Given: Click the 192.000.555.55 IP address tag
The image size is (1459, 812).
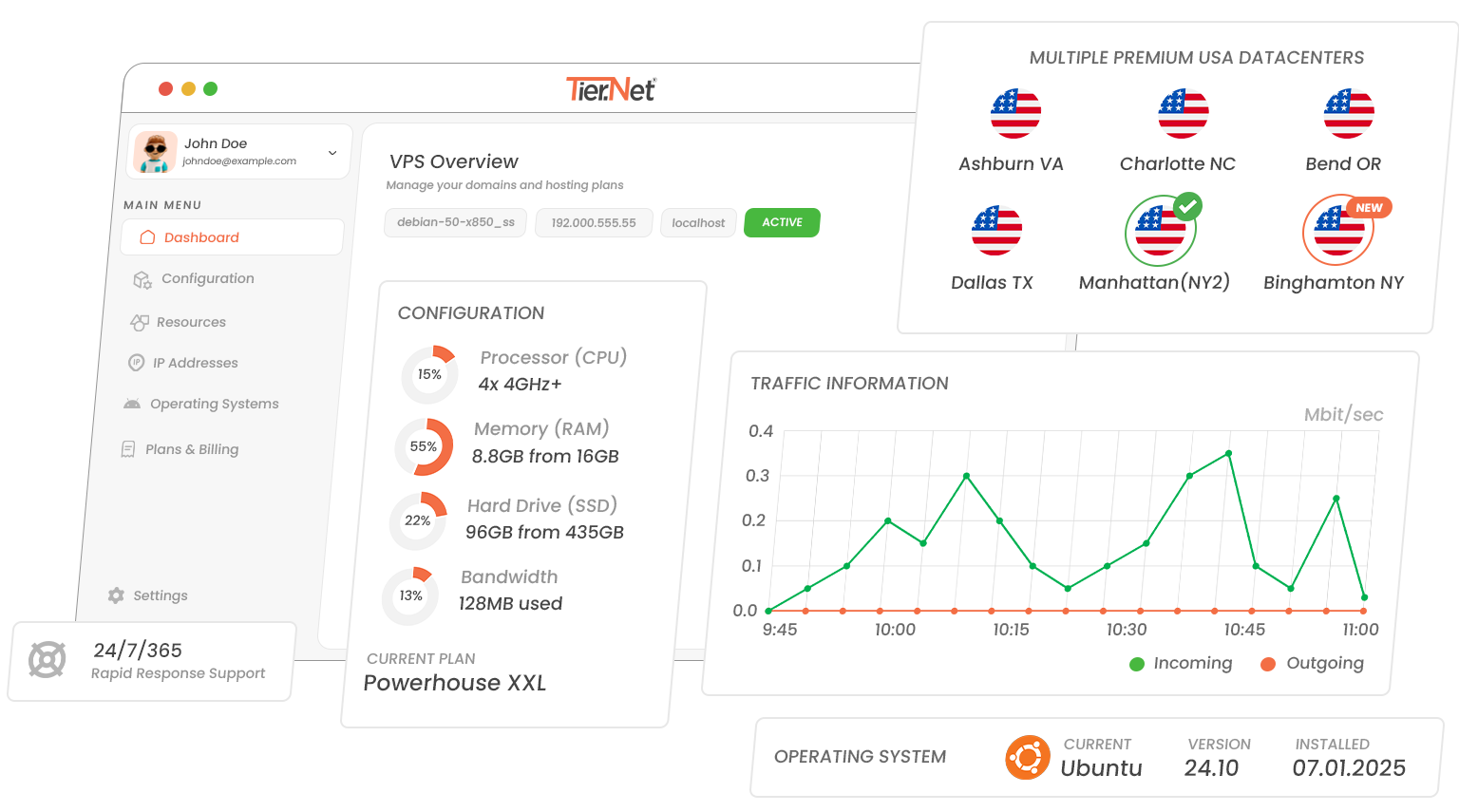Looking at the screenshot, I should 594,223.
